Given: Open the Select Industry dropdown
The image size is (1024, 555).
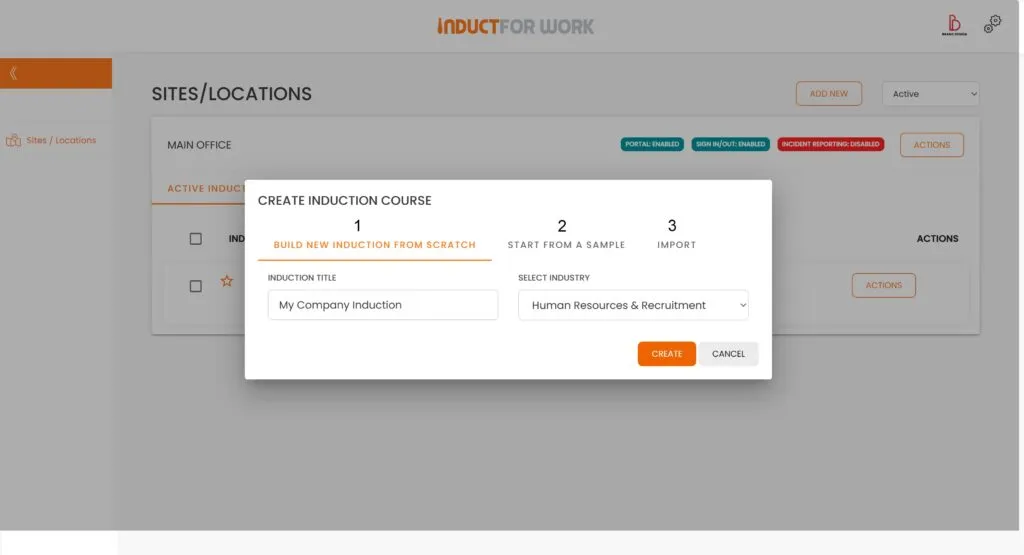Looking at the screenshot, I should click(633, 305).
